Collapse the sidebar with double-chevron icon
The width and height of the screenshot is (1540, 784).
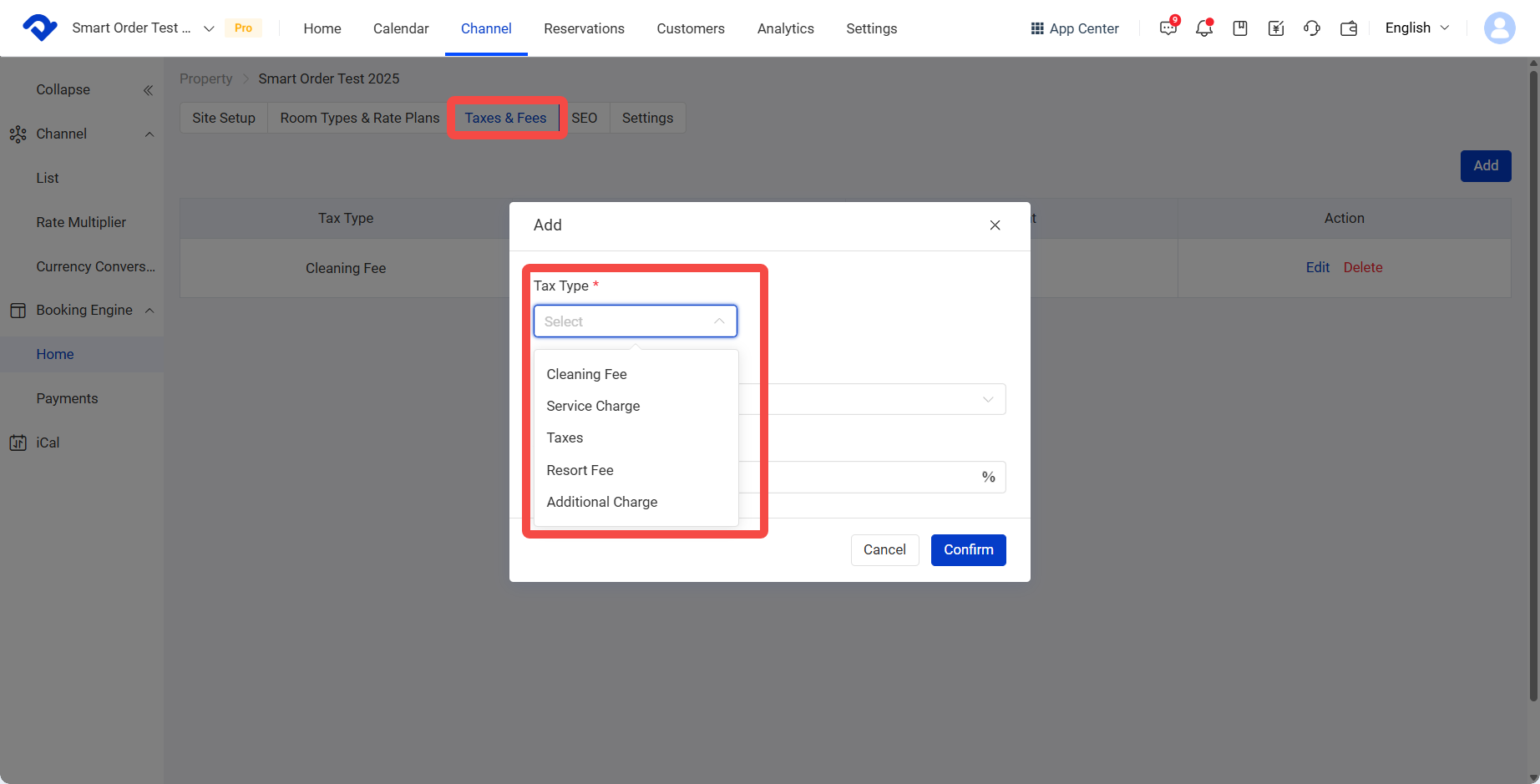(x=148, y=90)
